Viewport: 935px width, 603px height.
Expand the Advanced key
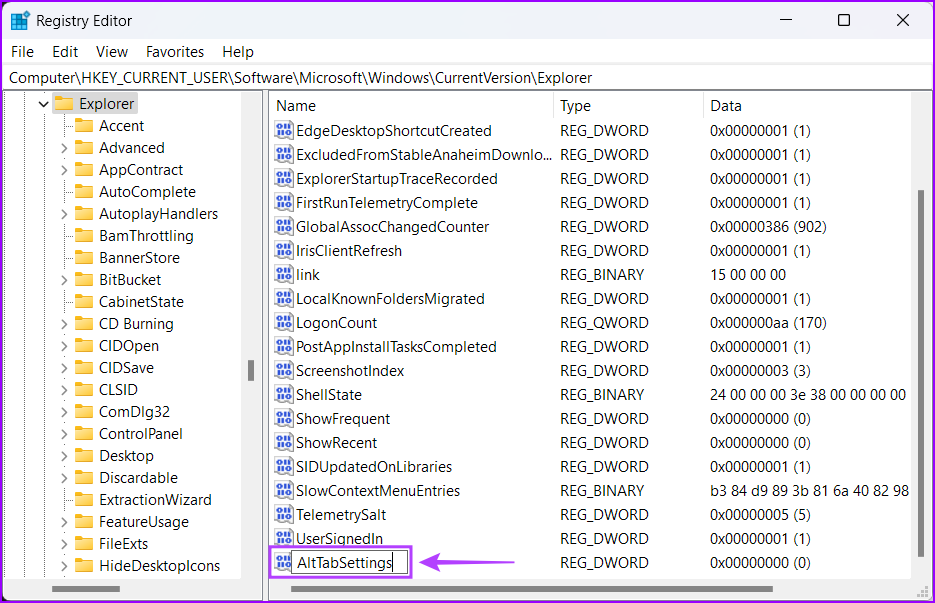tap(64, 148)
